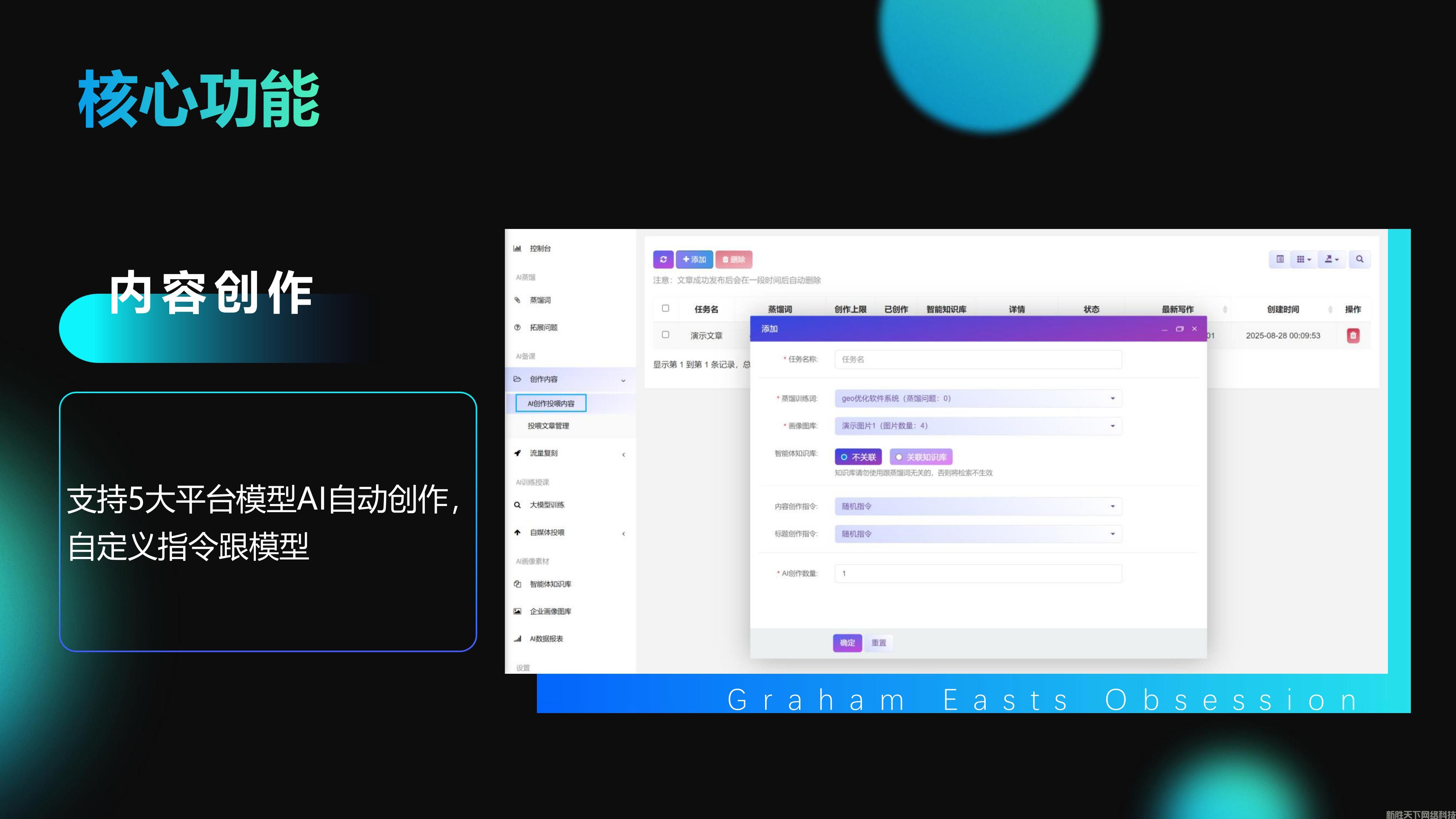Image resolution: width=1456 pixels, height=819 pixels.
Task: Expand the 流量复刻 sidebar group
Action: (x=570, y=453)
